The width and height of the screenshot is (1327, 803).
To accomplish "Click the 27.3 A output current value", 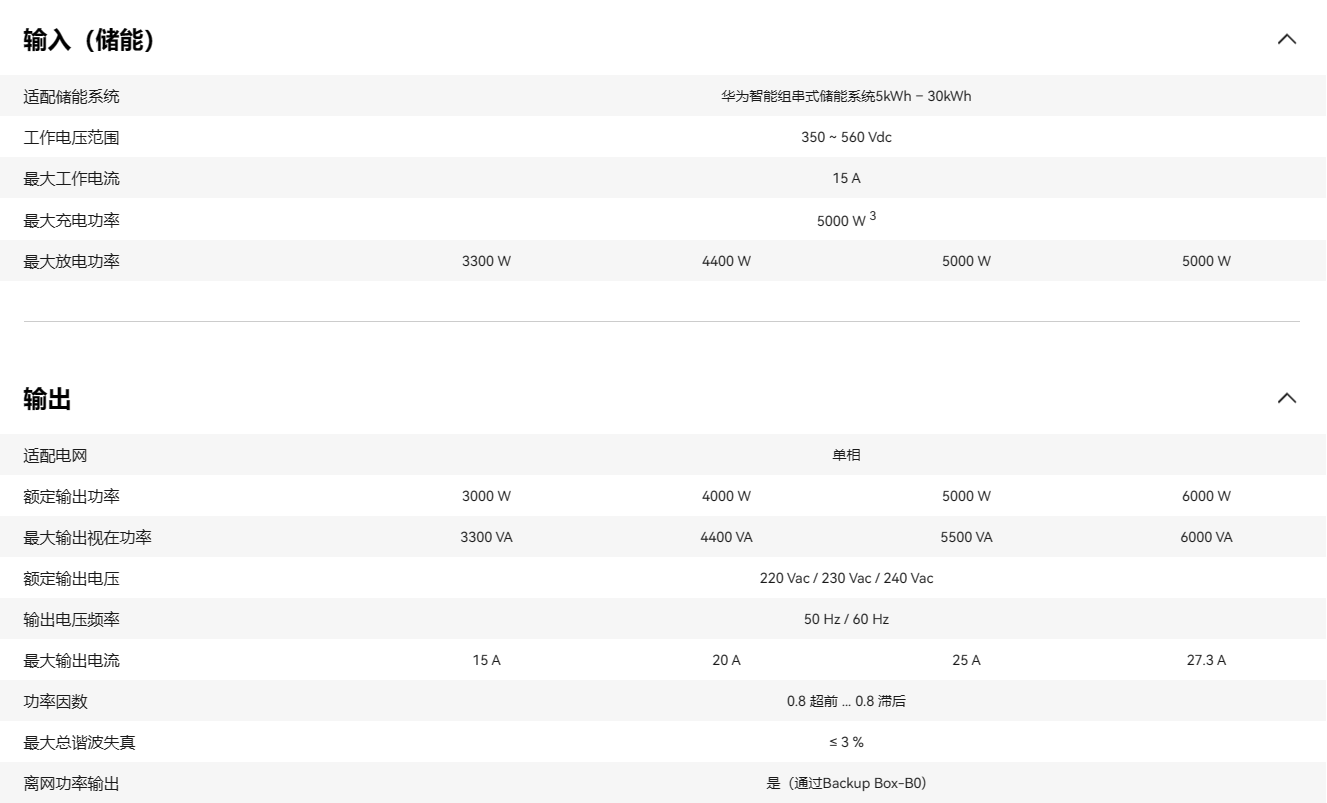I will click(x=1205, y=660).
